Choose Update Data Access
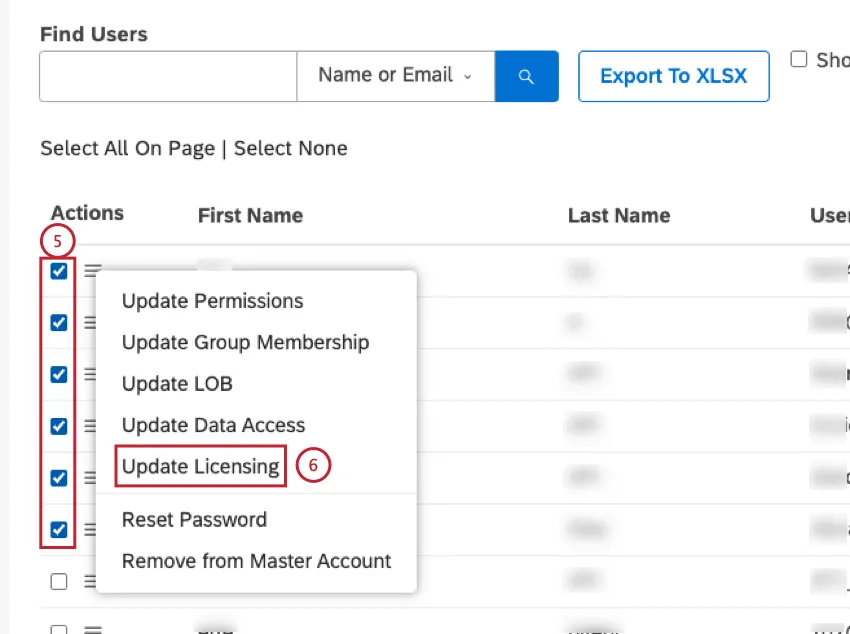850x634 pixels. pyautogui.click(x=213, y=425)
